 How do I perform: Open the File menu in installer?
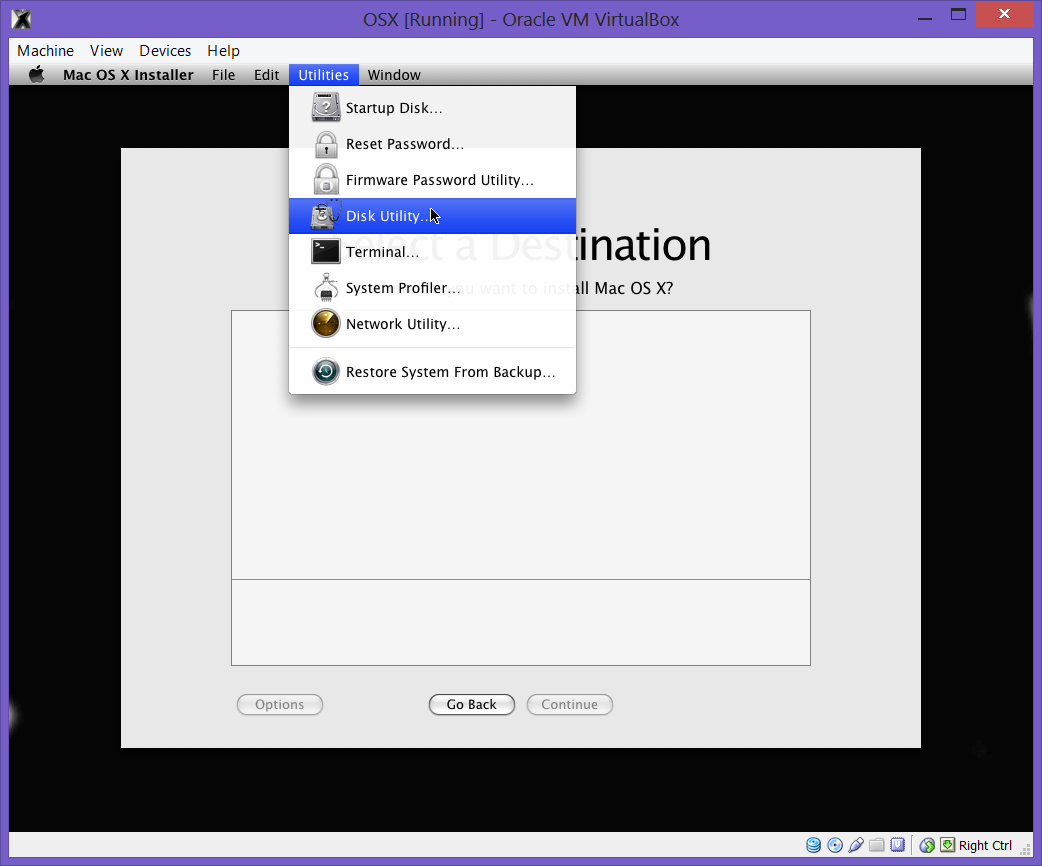223,74
